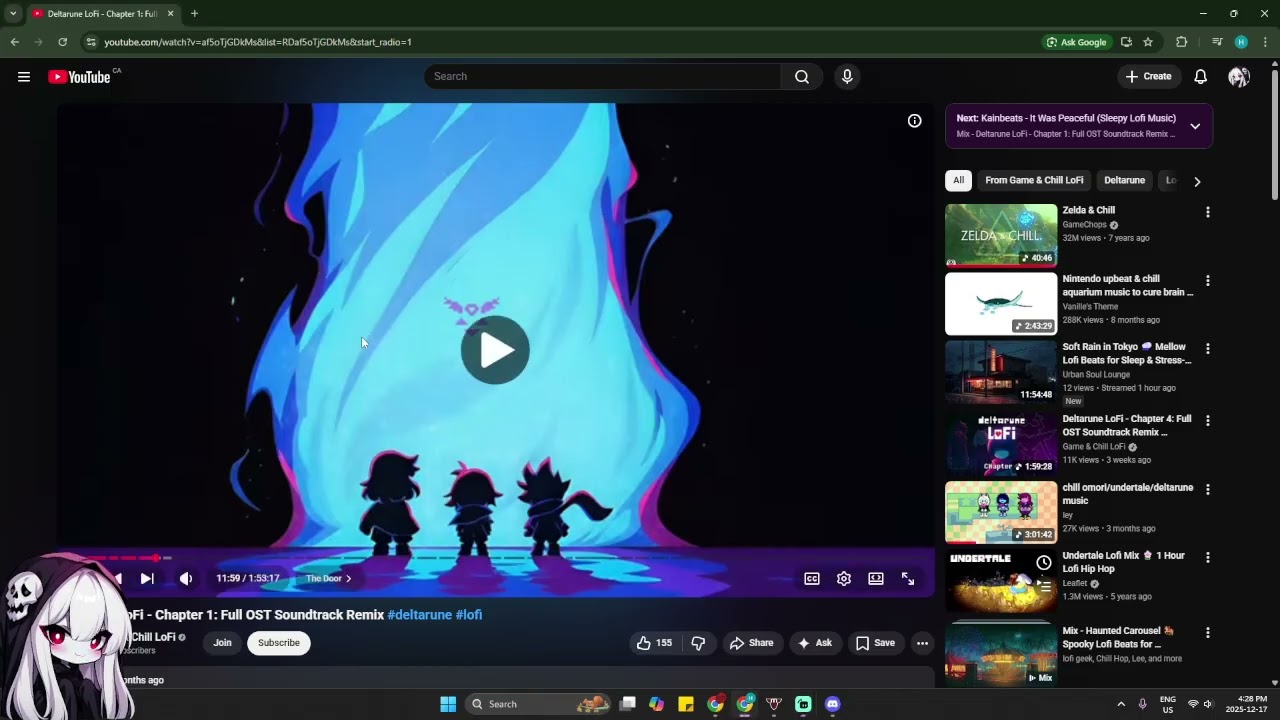Go to the YouTube home logo
The height and width of the screenshot is (720, 1280).
coord(79,77)
